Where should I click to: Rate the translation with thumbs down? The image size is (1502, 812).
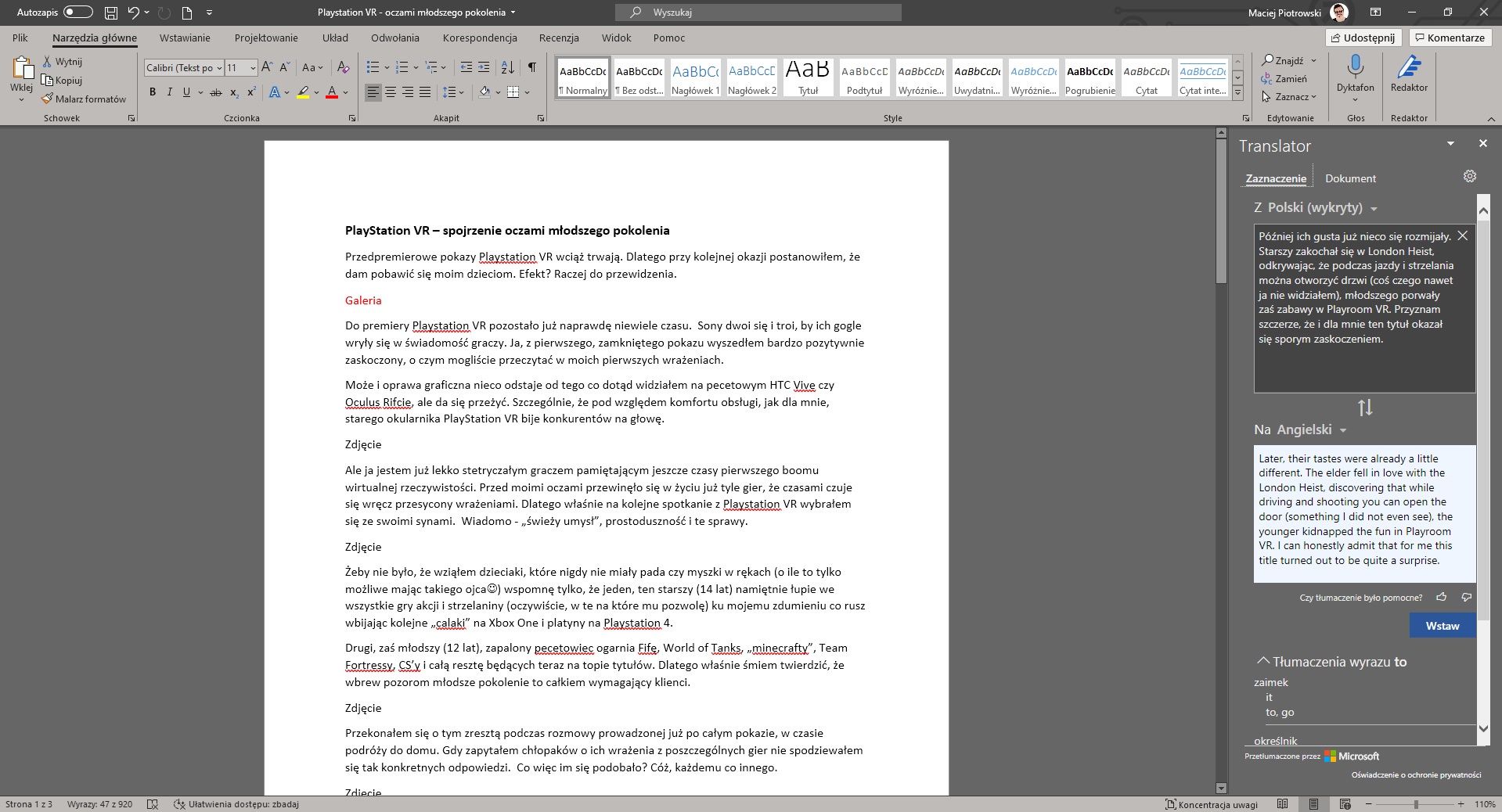point(1466,598)
